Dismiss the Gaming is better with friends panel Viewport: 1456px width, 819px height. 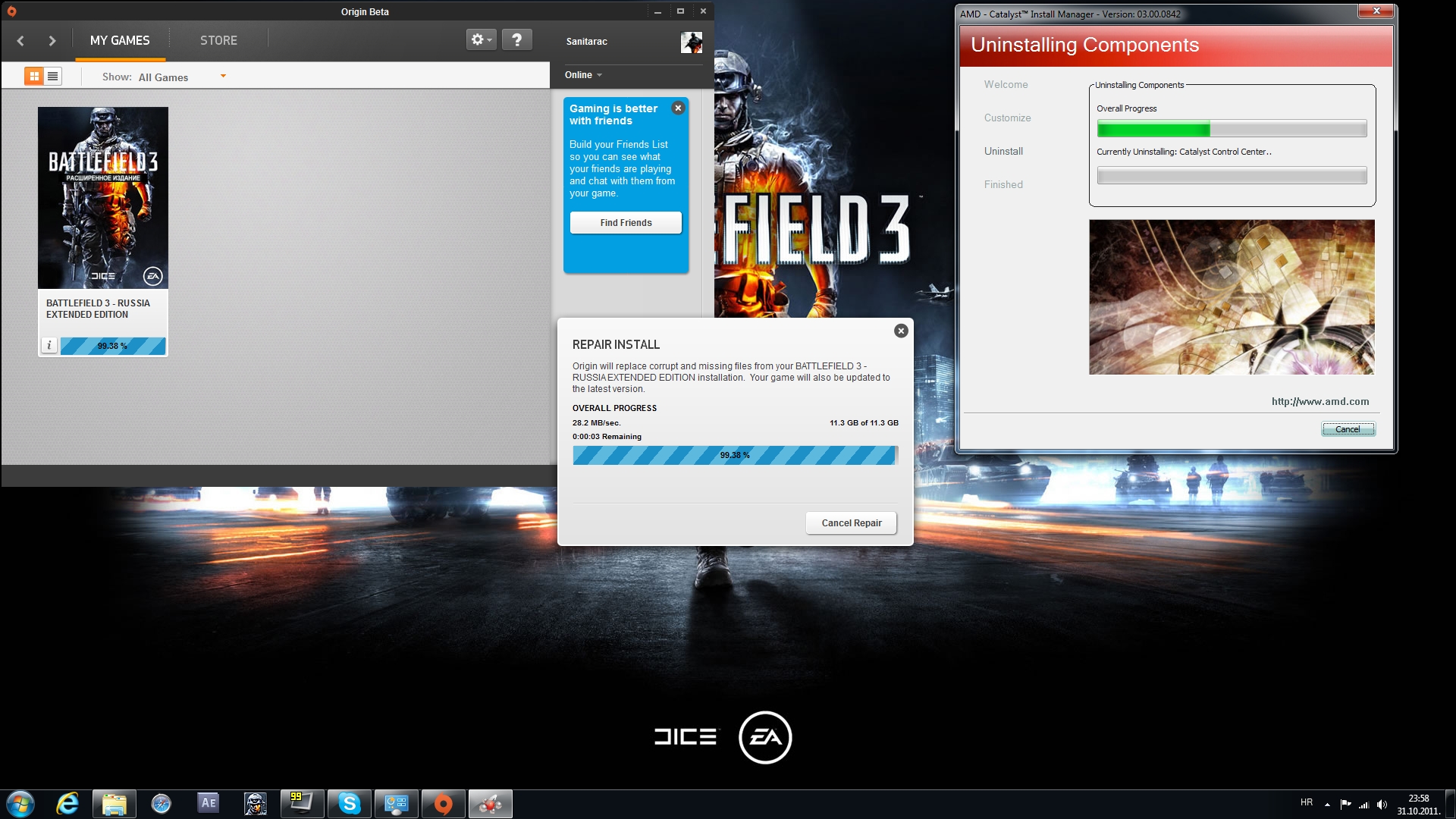pyautogui.click(x=678, y=108)
